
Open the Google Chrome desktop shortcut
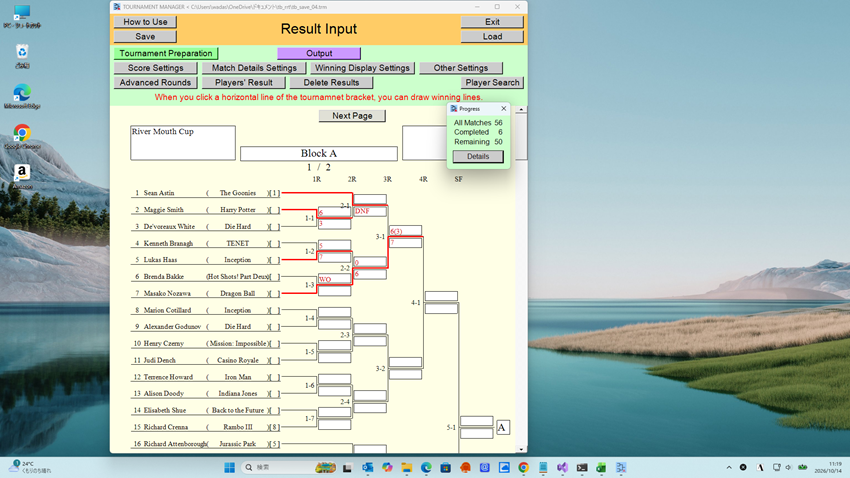point(22,137)
